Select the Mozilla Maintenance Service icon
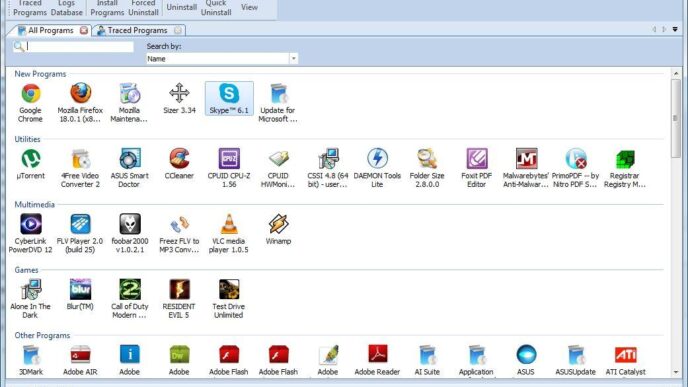The width and height of the screenshot is (688, 387). click(x=129, y=93)
